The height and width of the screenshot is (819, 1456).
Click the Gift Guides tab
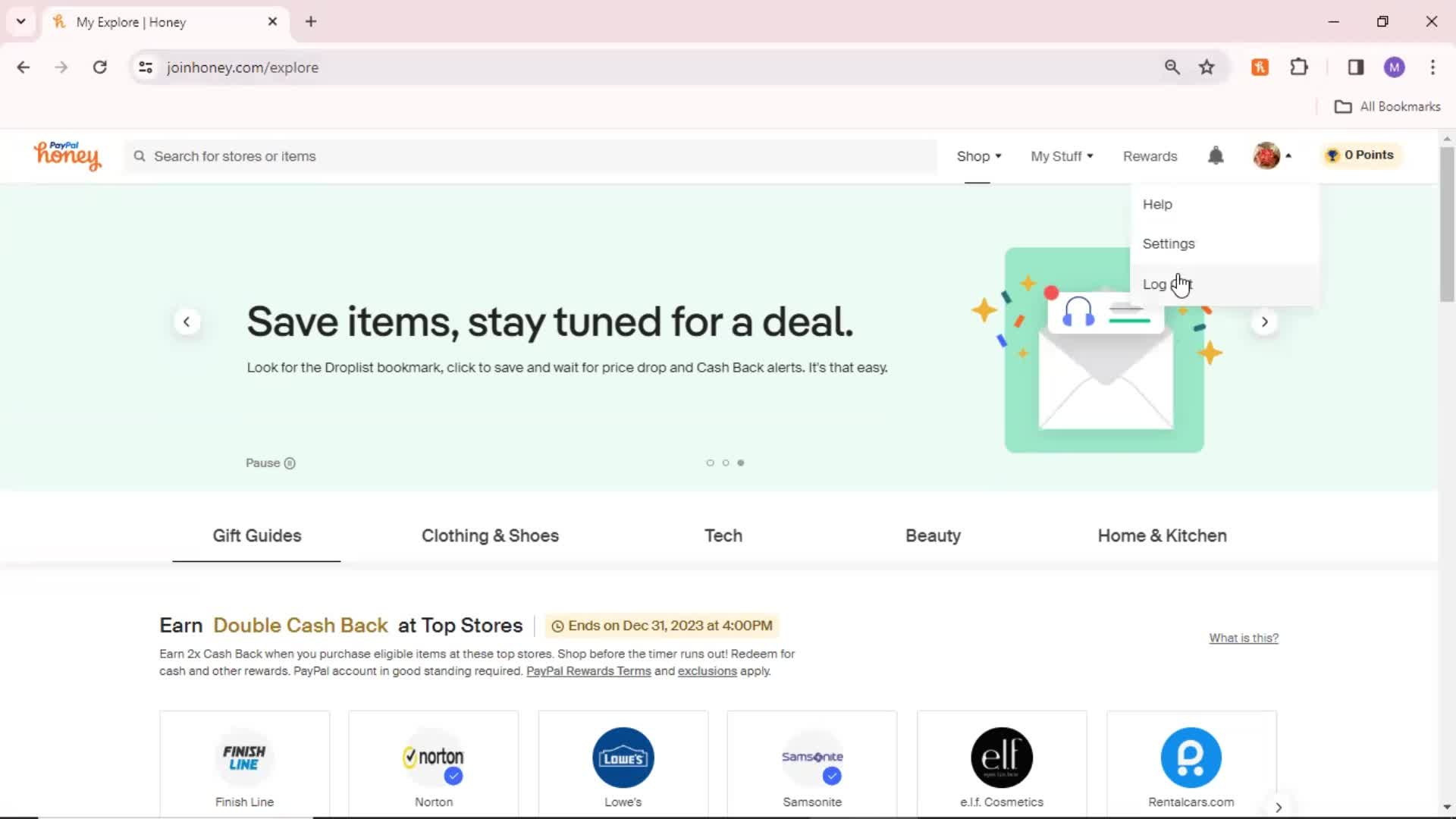pos(256,536)
